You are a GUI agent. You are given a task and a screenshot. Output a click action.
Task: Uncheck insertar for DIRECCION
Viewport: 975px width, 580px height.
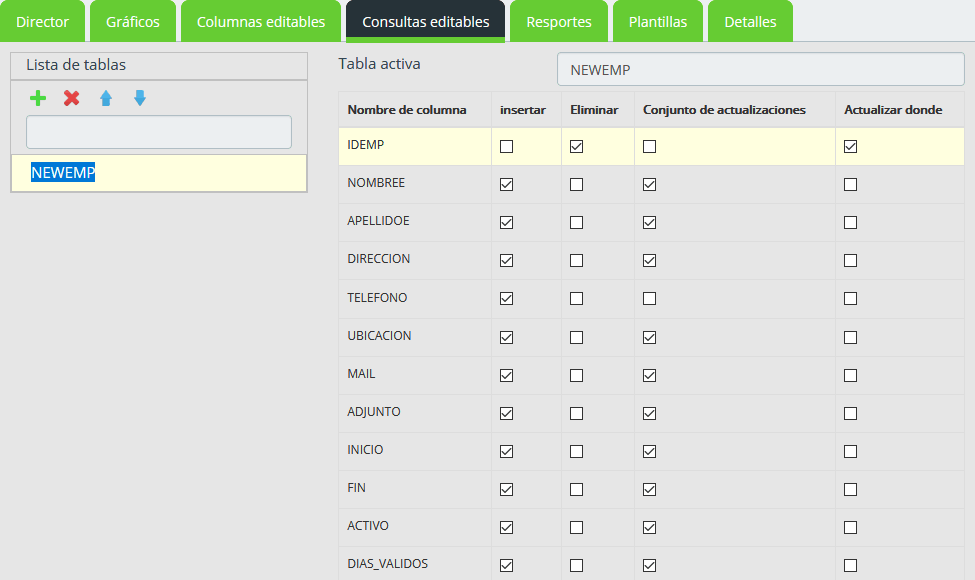pyautogui.click(x=507, y=260)
